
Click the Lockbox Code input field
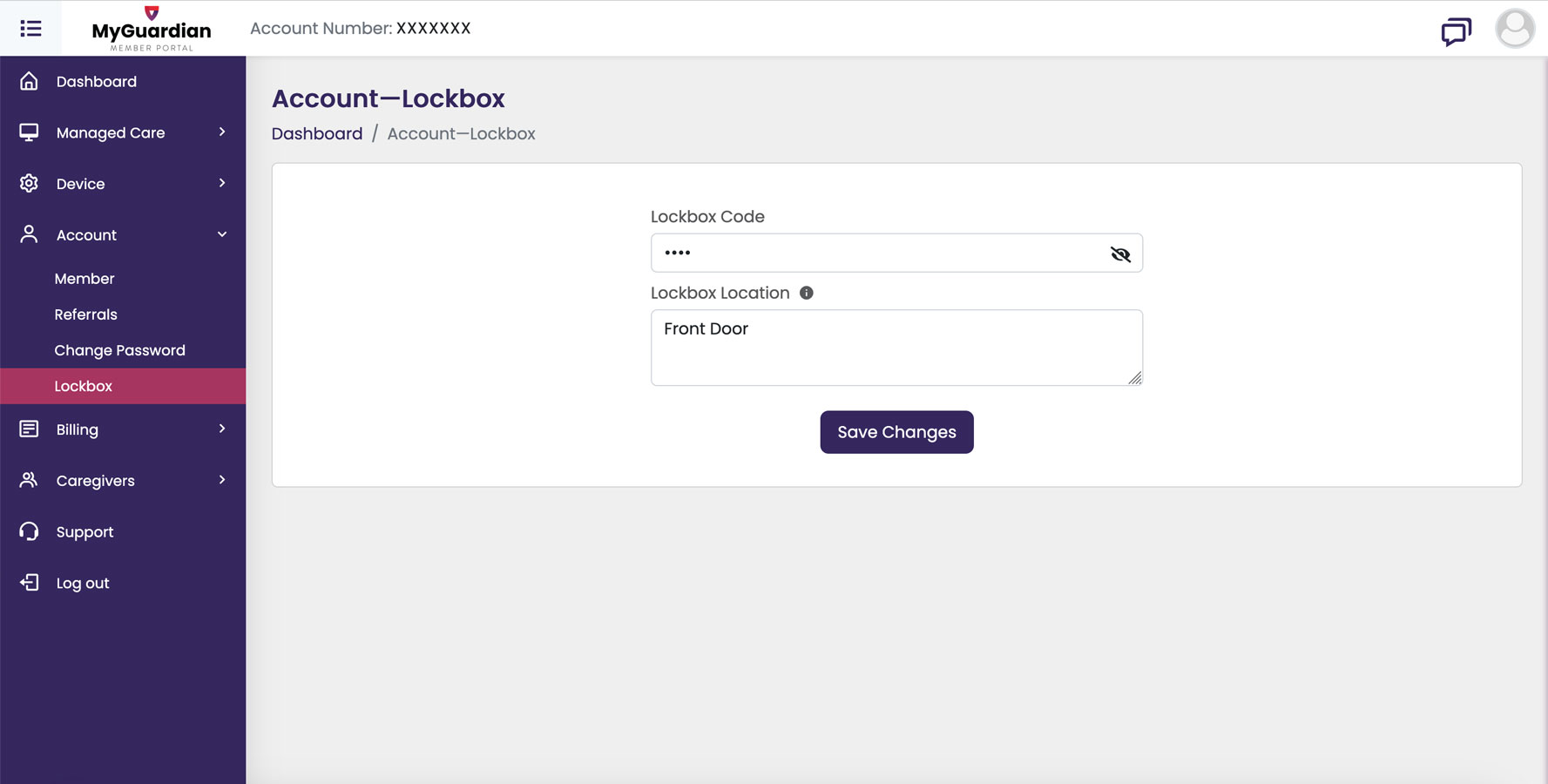pos(880,253)
